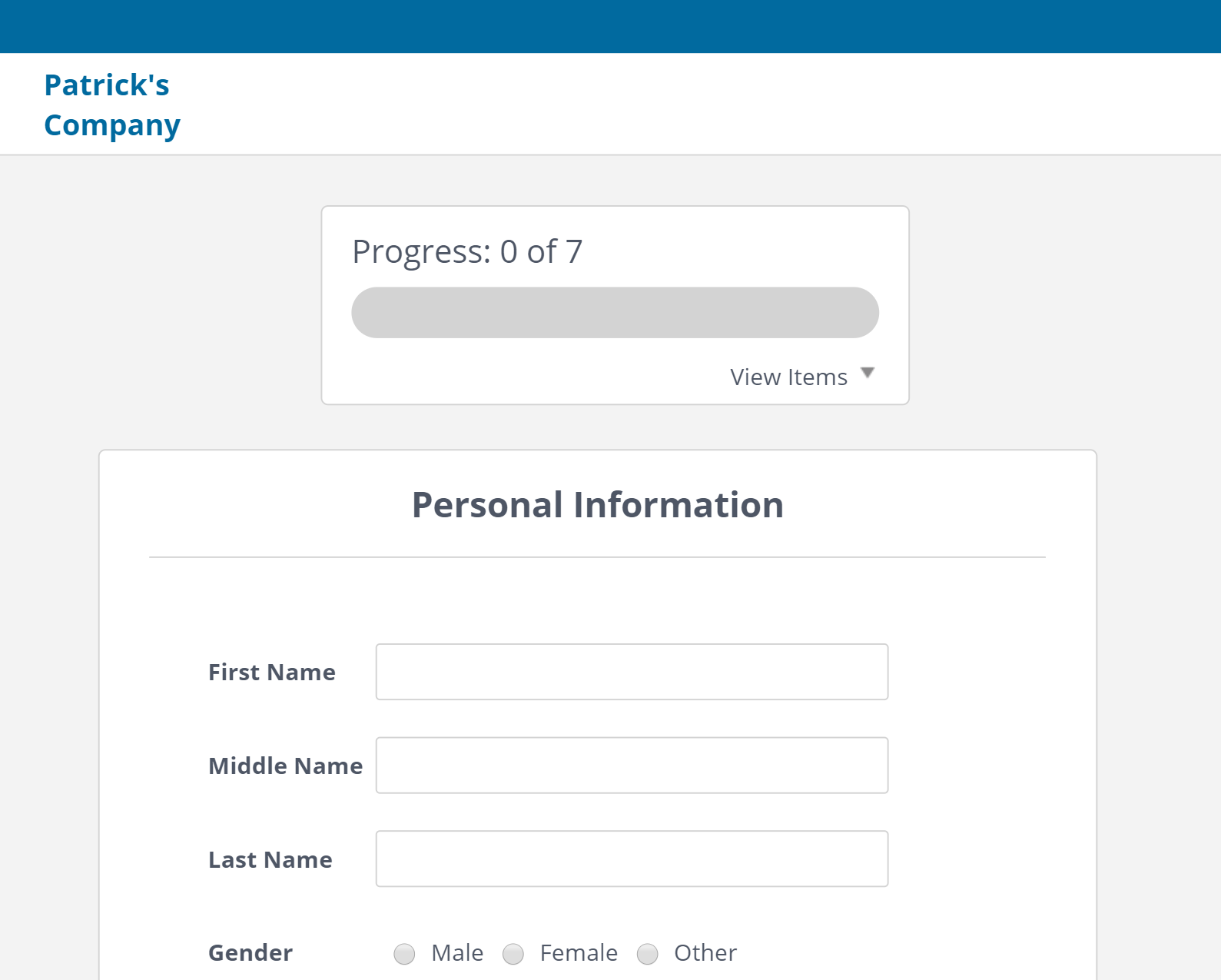Click the blue header banner
This screenshot has height=980, width=1221.
point(610,26)
